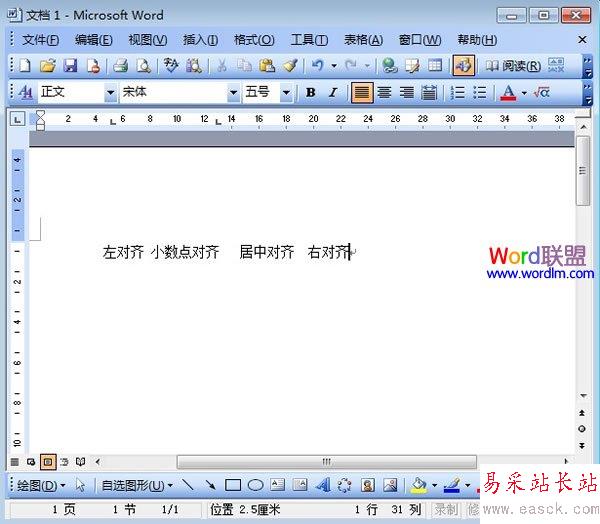This screenshot has width=600, height=524.
Task: Click the vertical scrollbar thumb
Action: [582, 171]
